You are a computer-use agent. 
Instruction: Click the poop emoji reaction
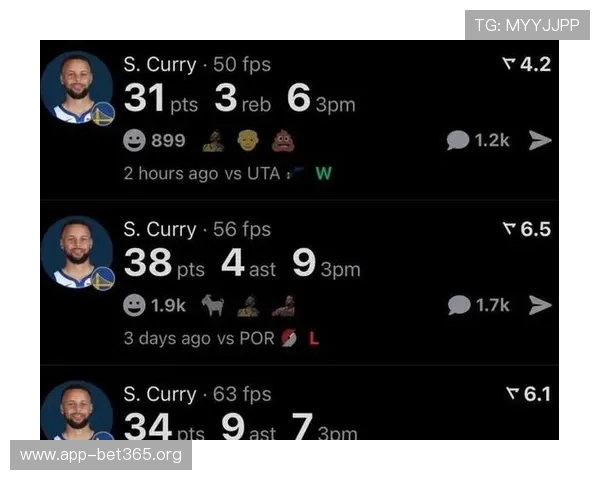click(x=284, y=141)
